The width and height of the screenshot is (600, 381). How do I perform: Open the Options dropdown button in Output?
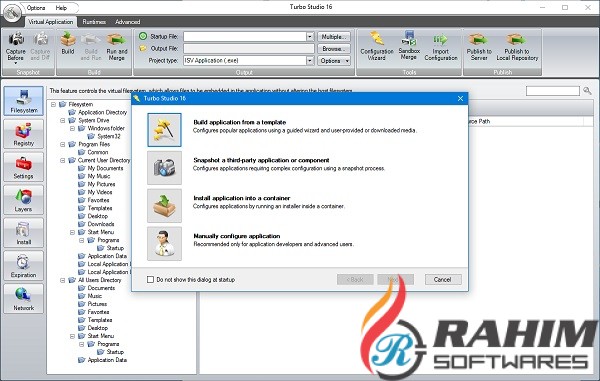tap(334, 60)
